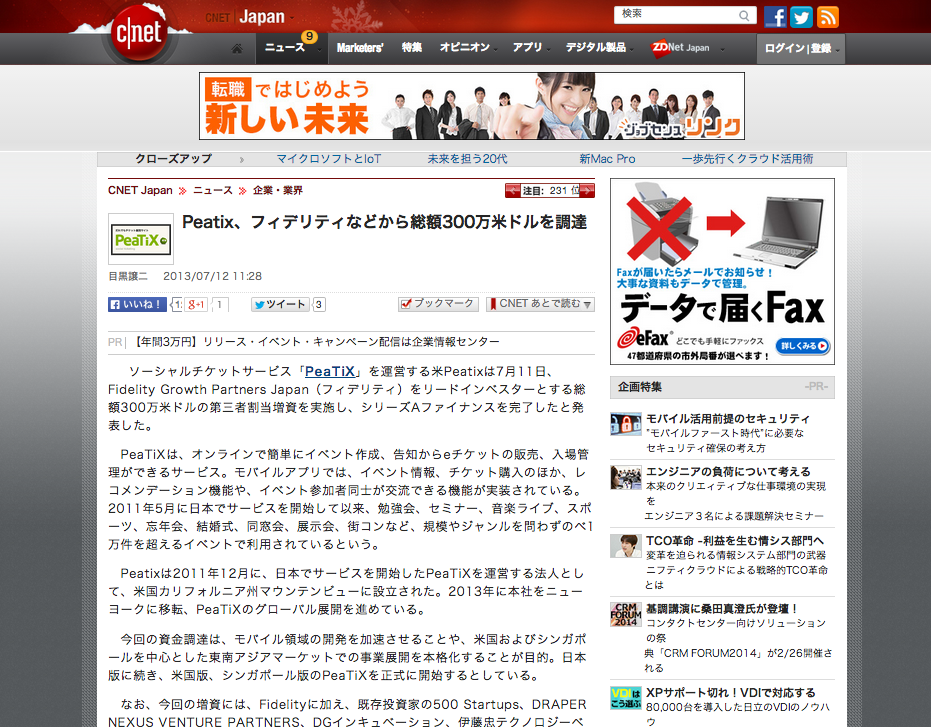
Task: Open the Marketers' nav item
Action: click(360, 48)
